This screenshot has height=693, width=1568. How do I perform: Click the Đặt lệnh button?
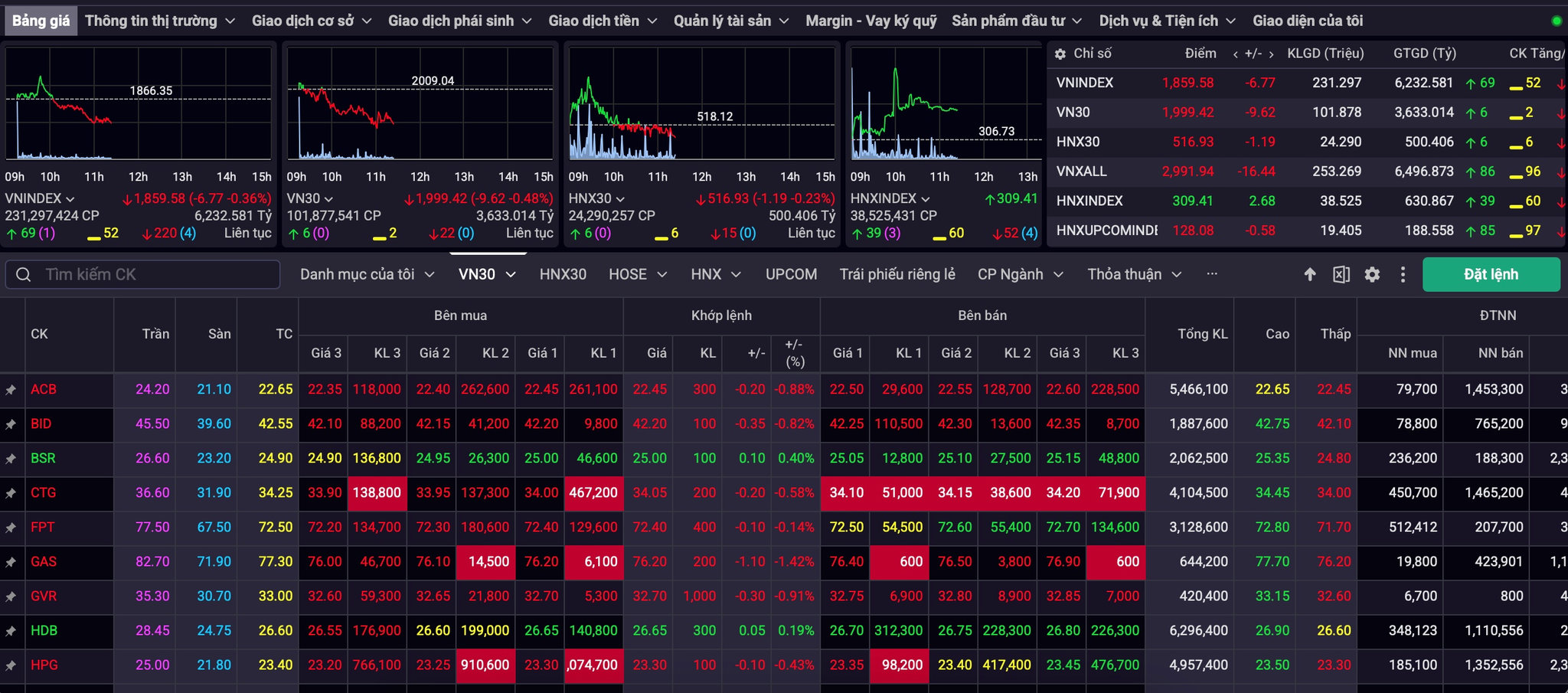[1491, 274]
